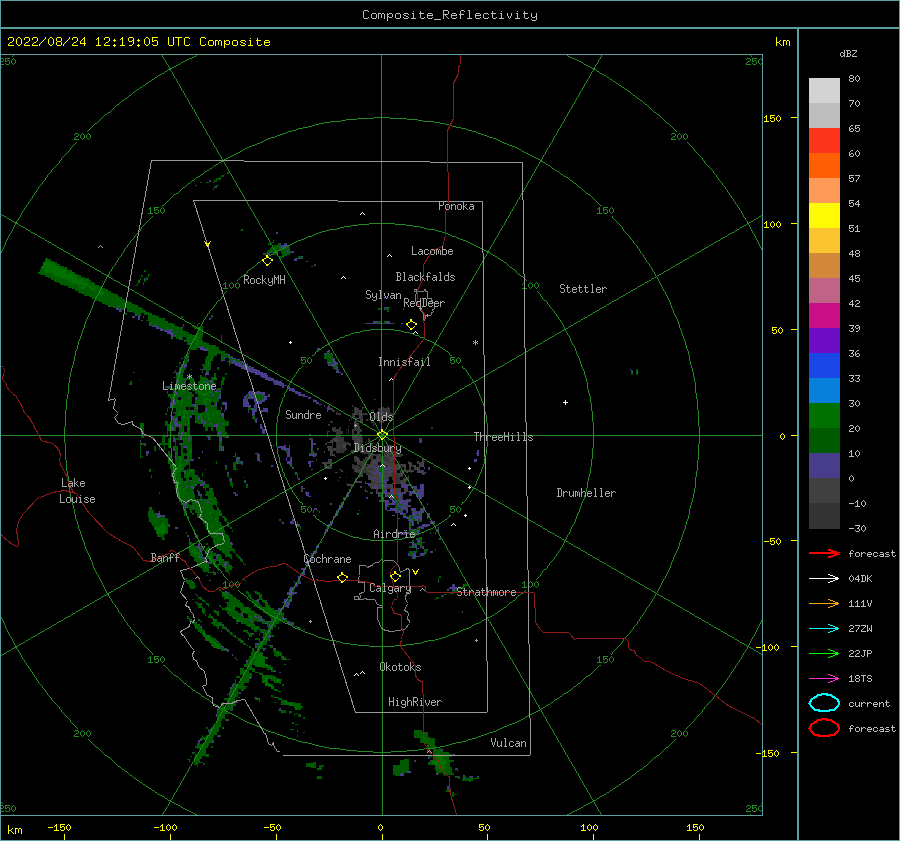Choose the purple 36-39 dBZ color swatch

[x=824, y=341]
